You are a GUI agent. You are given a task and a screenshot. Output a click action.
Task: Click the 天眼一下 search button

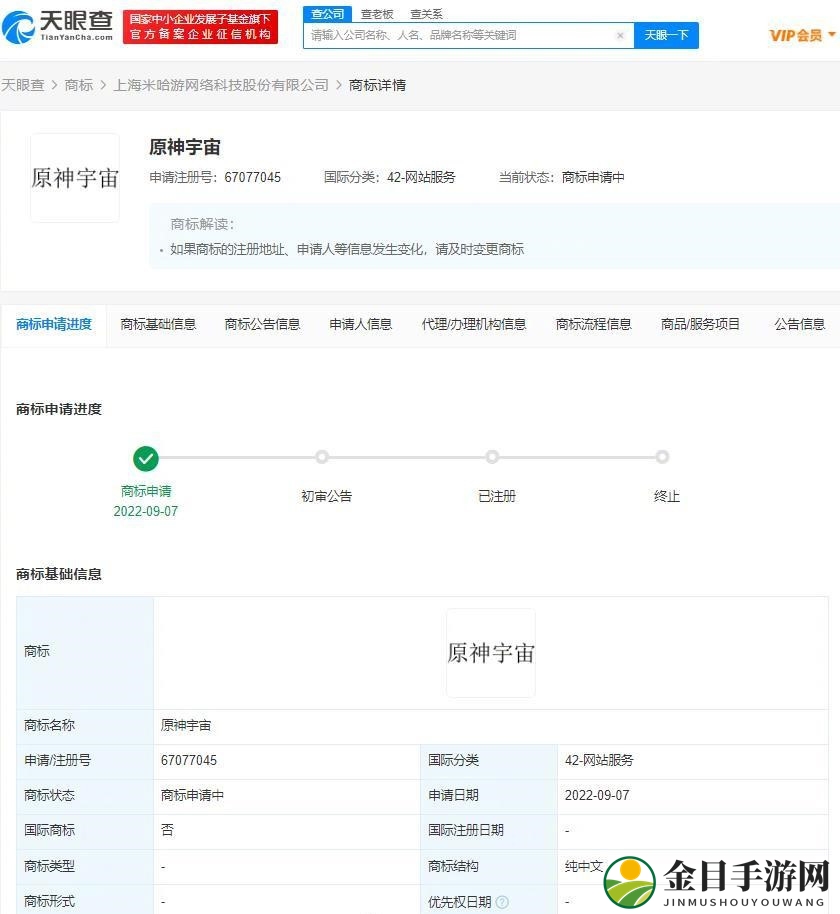point(666,36)
